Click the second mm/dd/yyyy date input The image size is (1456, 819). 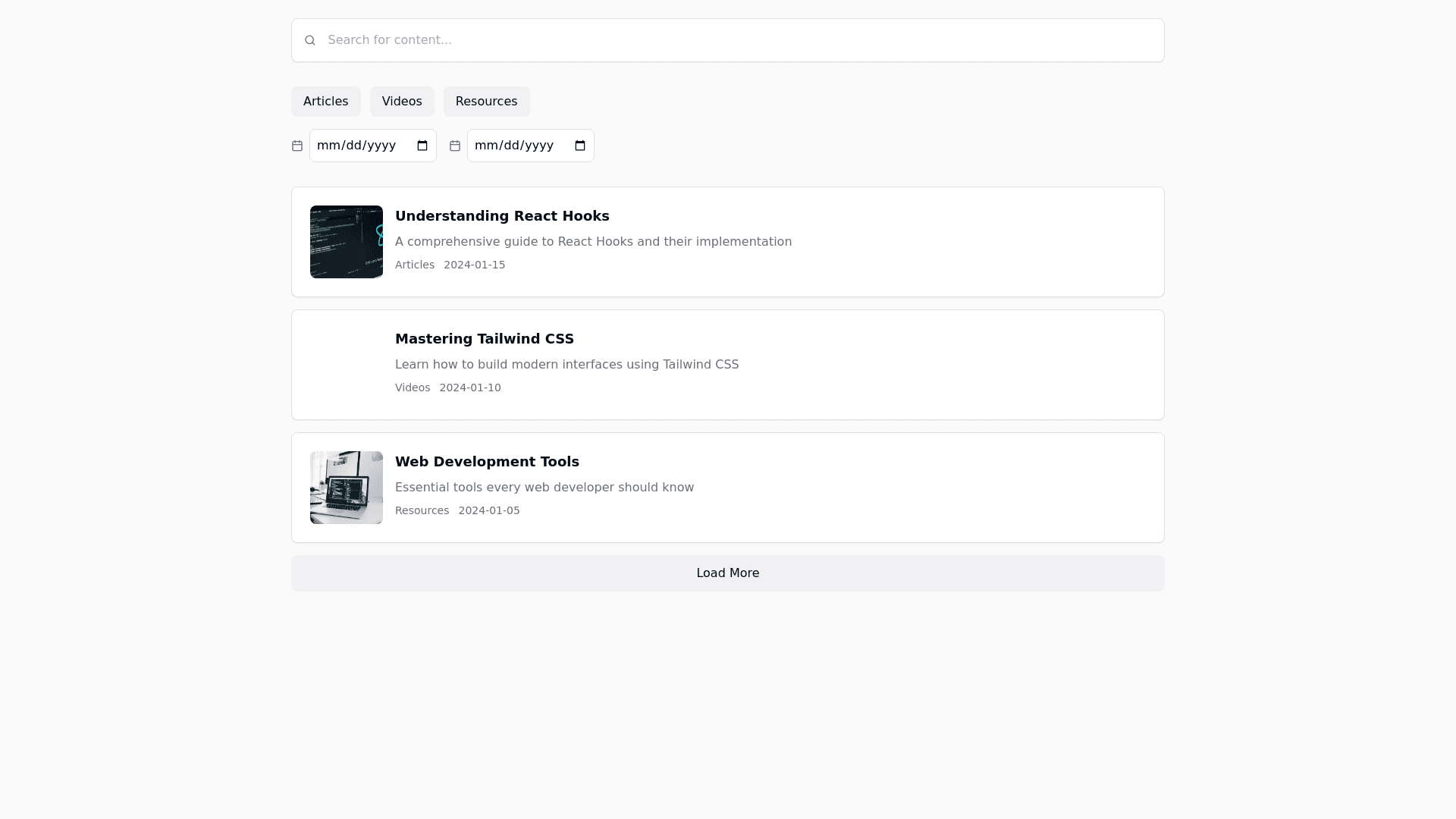coord(514,146)
